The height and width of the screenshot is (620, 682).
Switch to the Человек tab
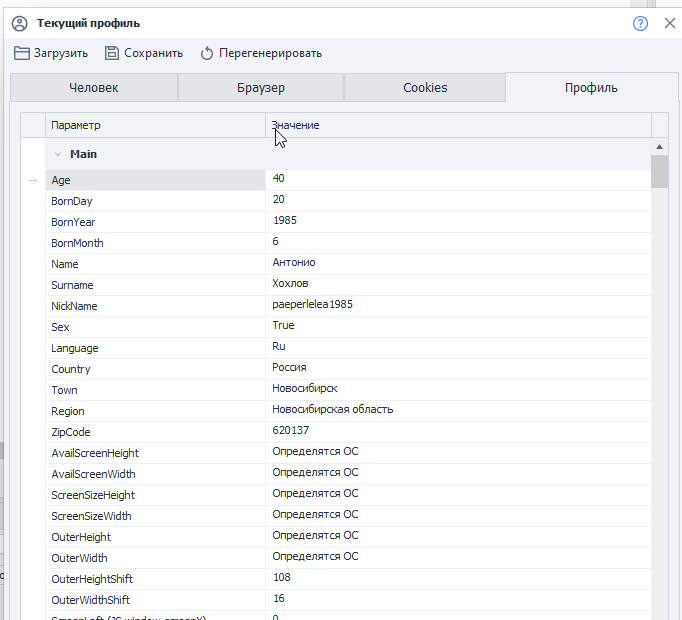[94, 88]
